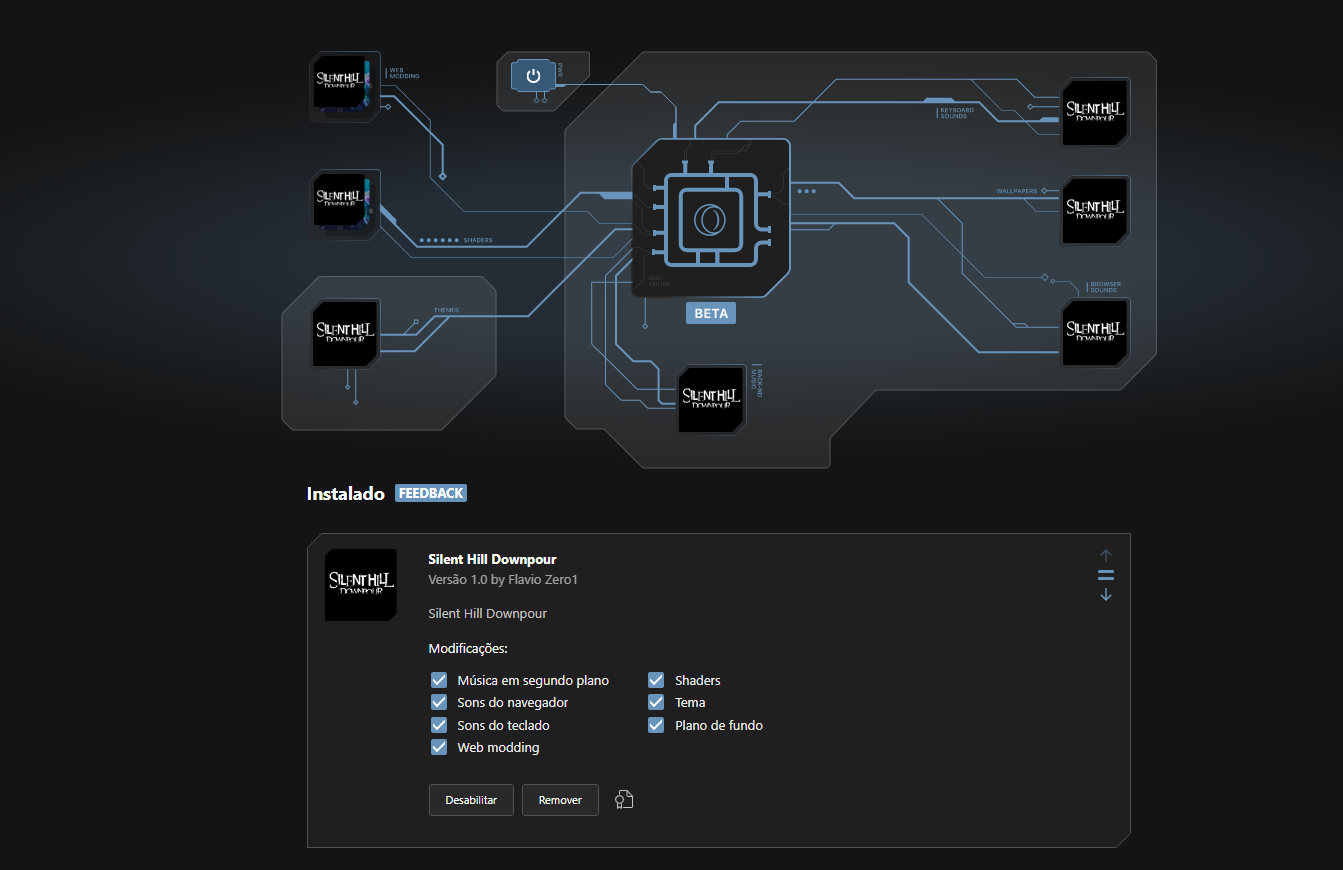Click the BETA badge

[x=711, y=313]
